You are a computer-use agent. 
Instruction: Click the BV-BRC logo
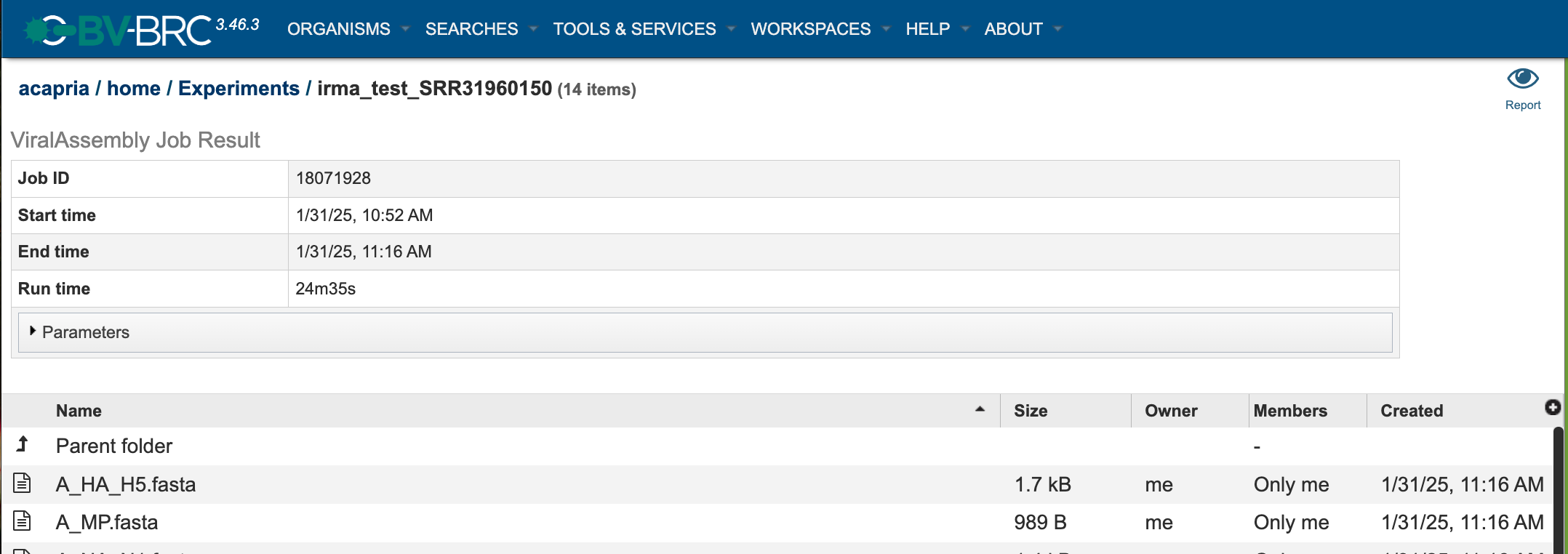(118, 30)
